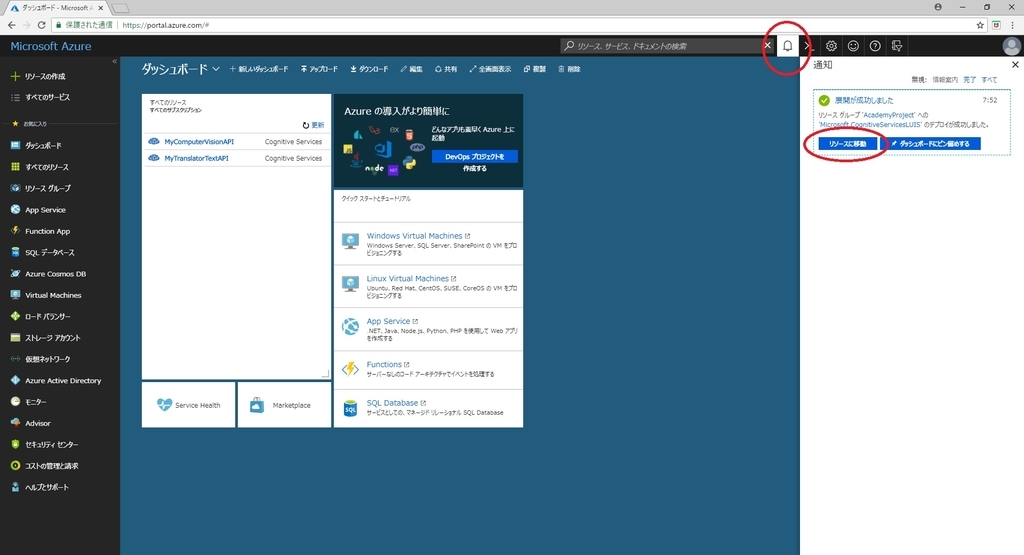Launch the Cloud Shell icon
This screenshot has width=1024, height=555.
(808, 46)
